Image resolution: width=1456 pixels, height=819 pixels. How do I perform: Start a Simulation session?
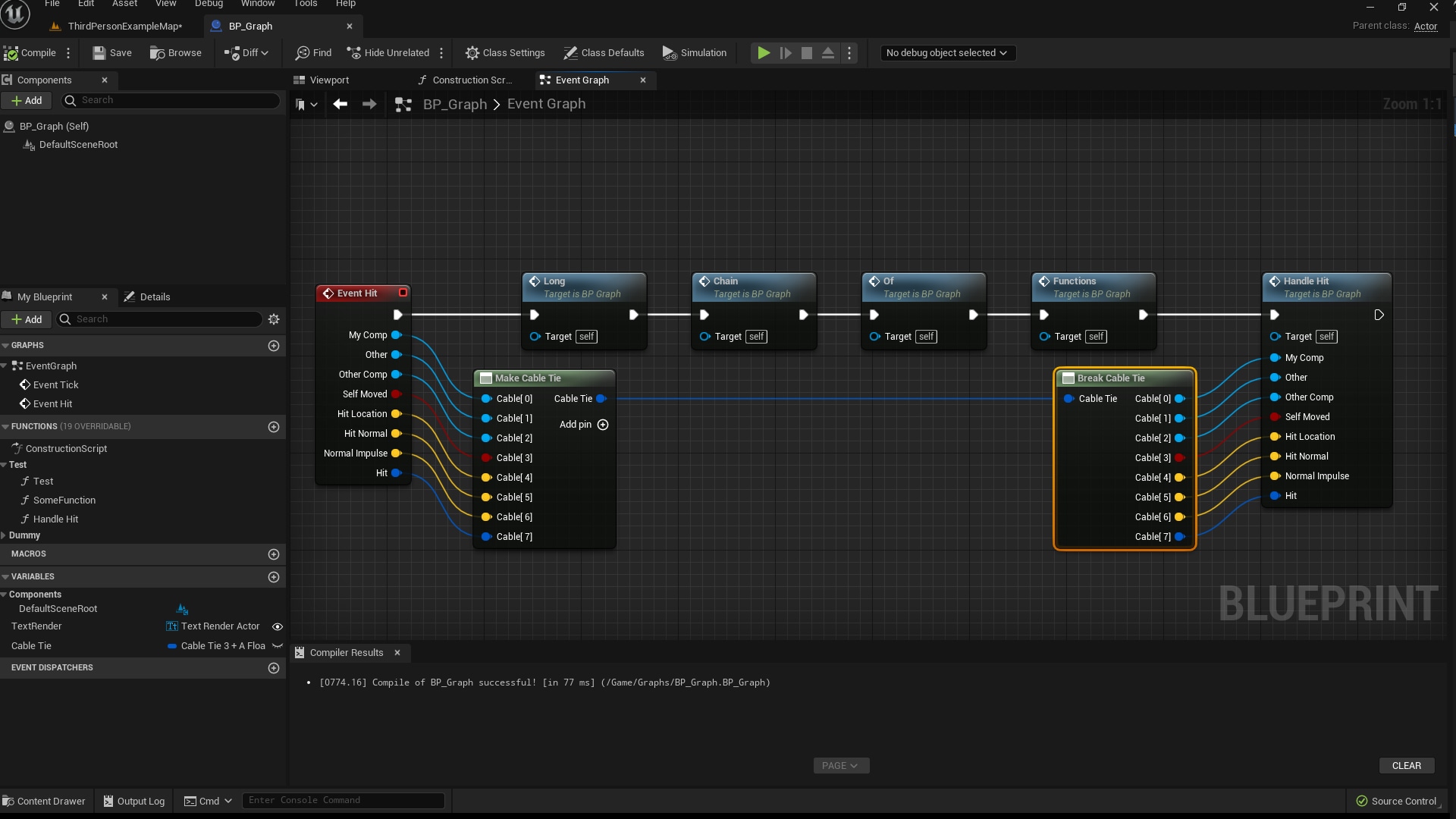point(694,53)
